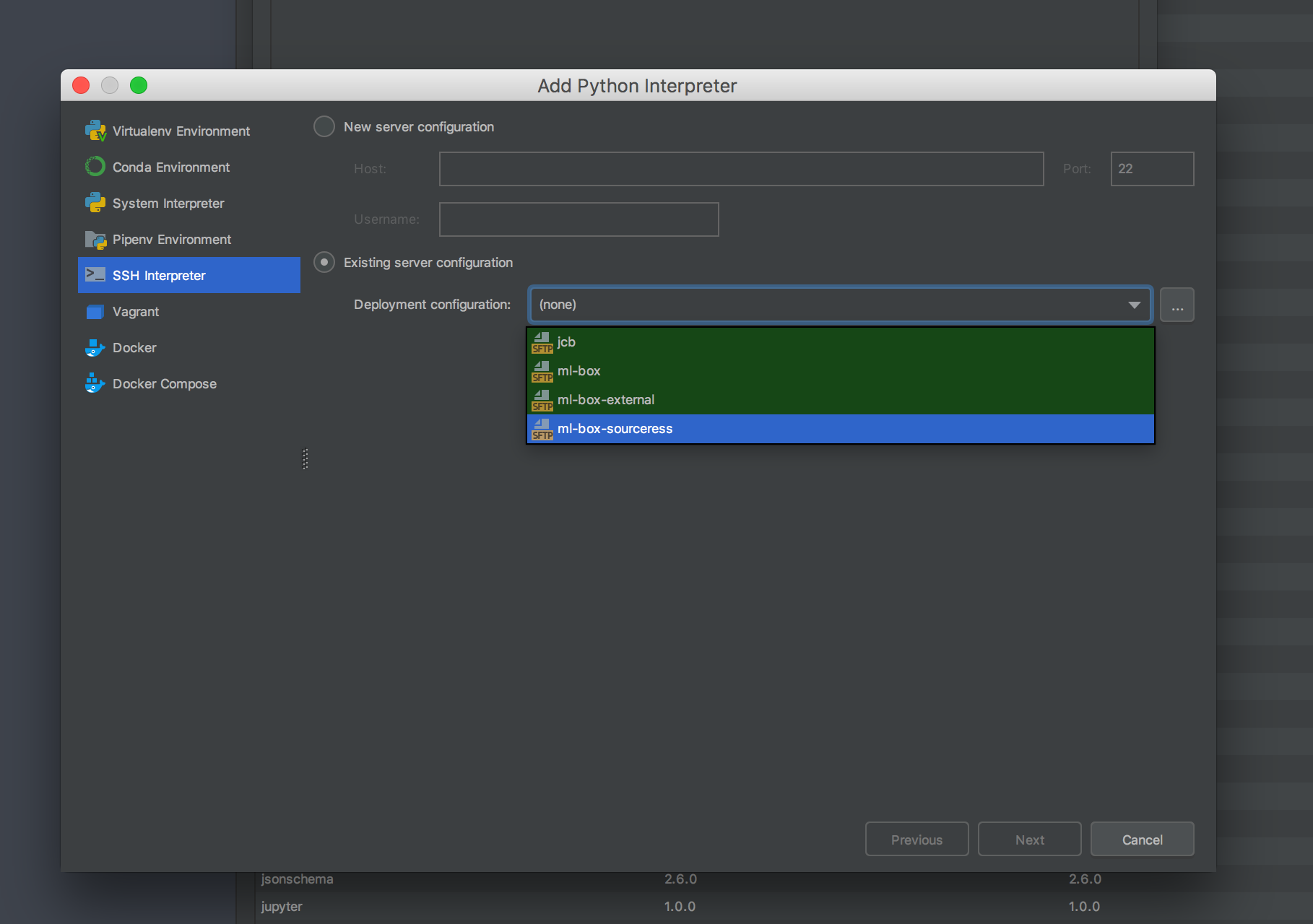Pick ml-box-external from deployment list

pos(841,400)
